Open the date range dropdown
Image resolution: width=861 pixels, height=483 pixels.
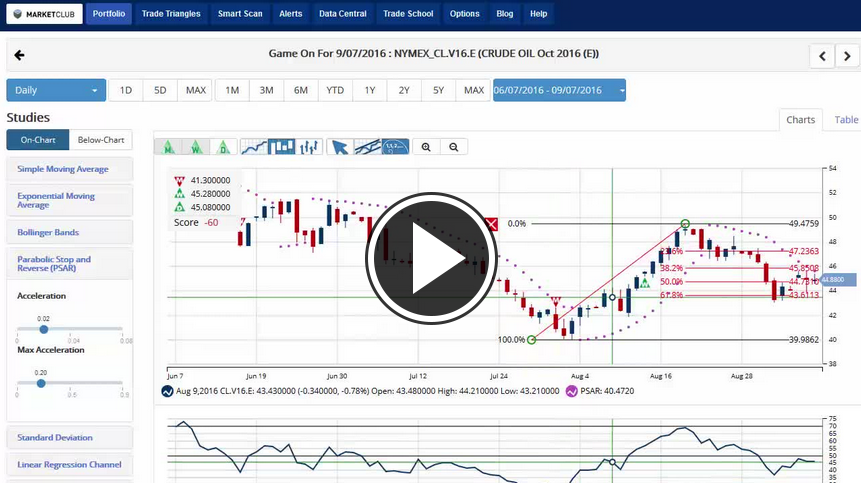(559, 90)
